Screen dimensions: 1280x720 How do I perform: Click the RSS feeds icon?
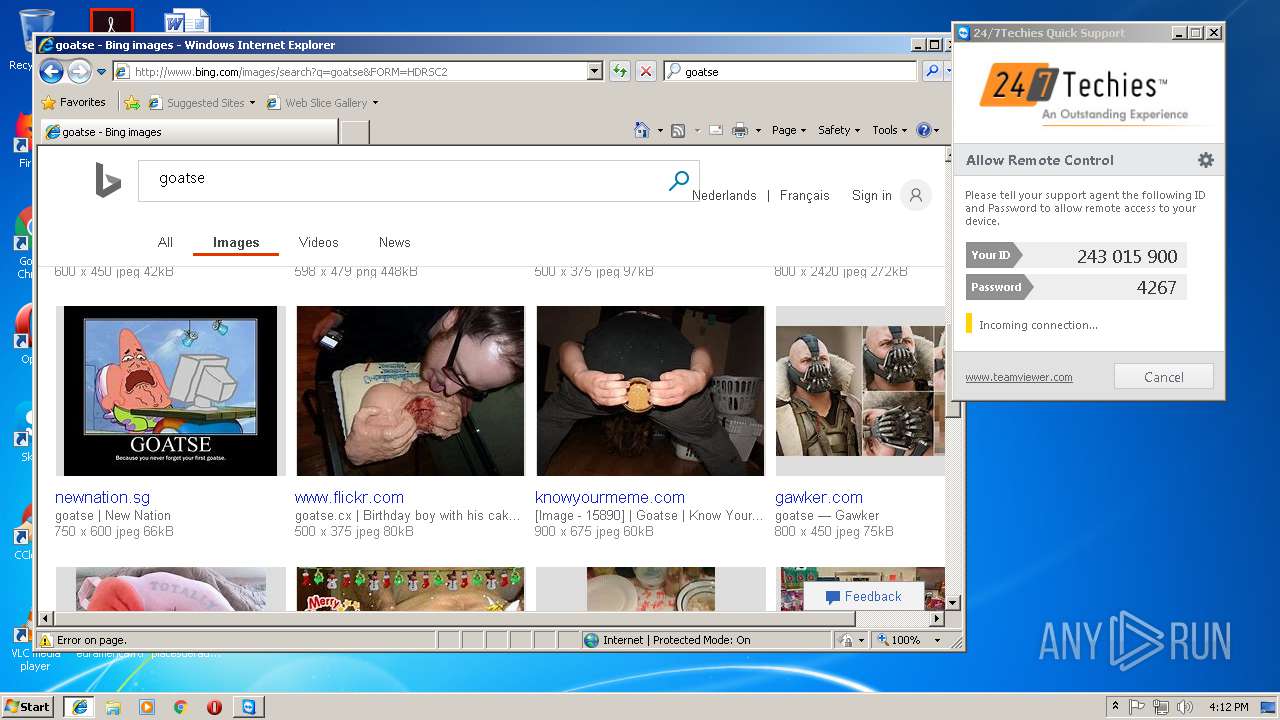(677, 130)
